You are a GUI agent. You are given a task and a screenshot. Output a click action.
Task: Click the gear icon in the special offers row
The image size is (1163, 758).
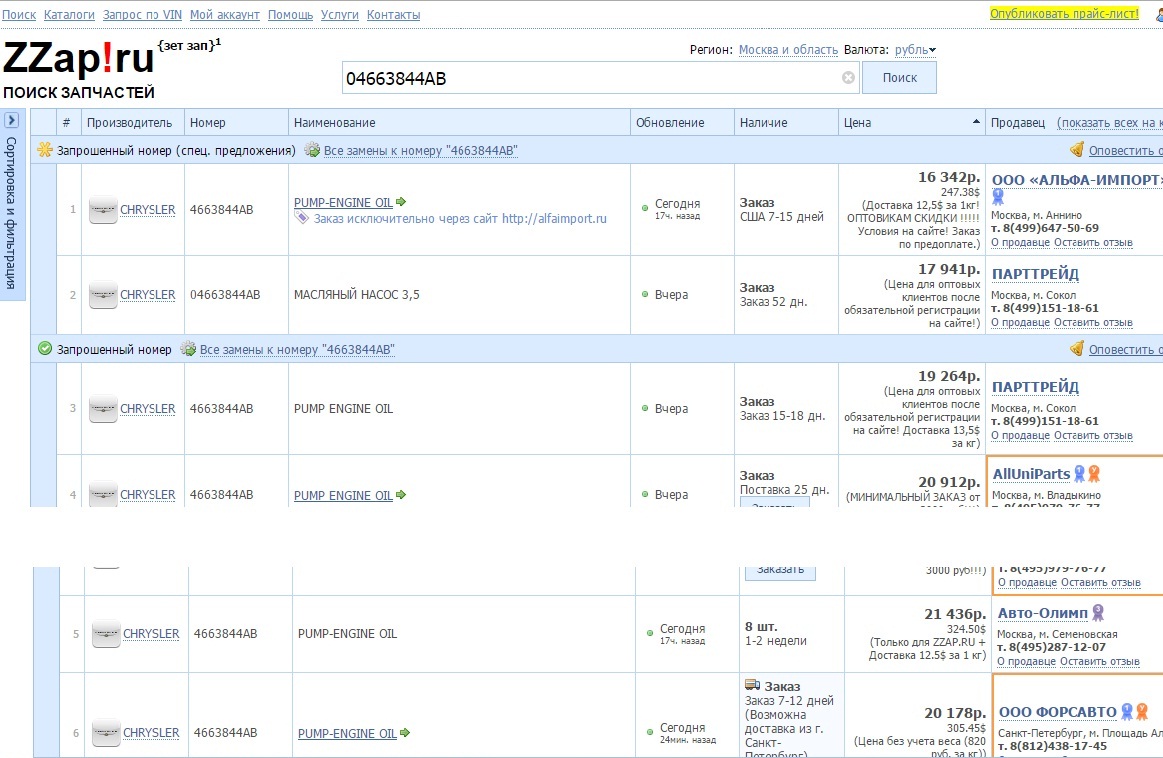[312, 150]
